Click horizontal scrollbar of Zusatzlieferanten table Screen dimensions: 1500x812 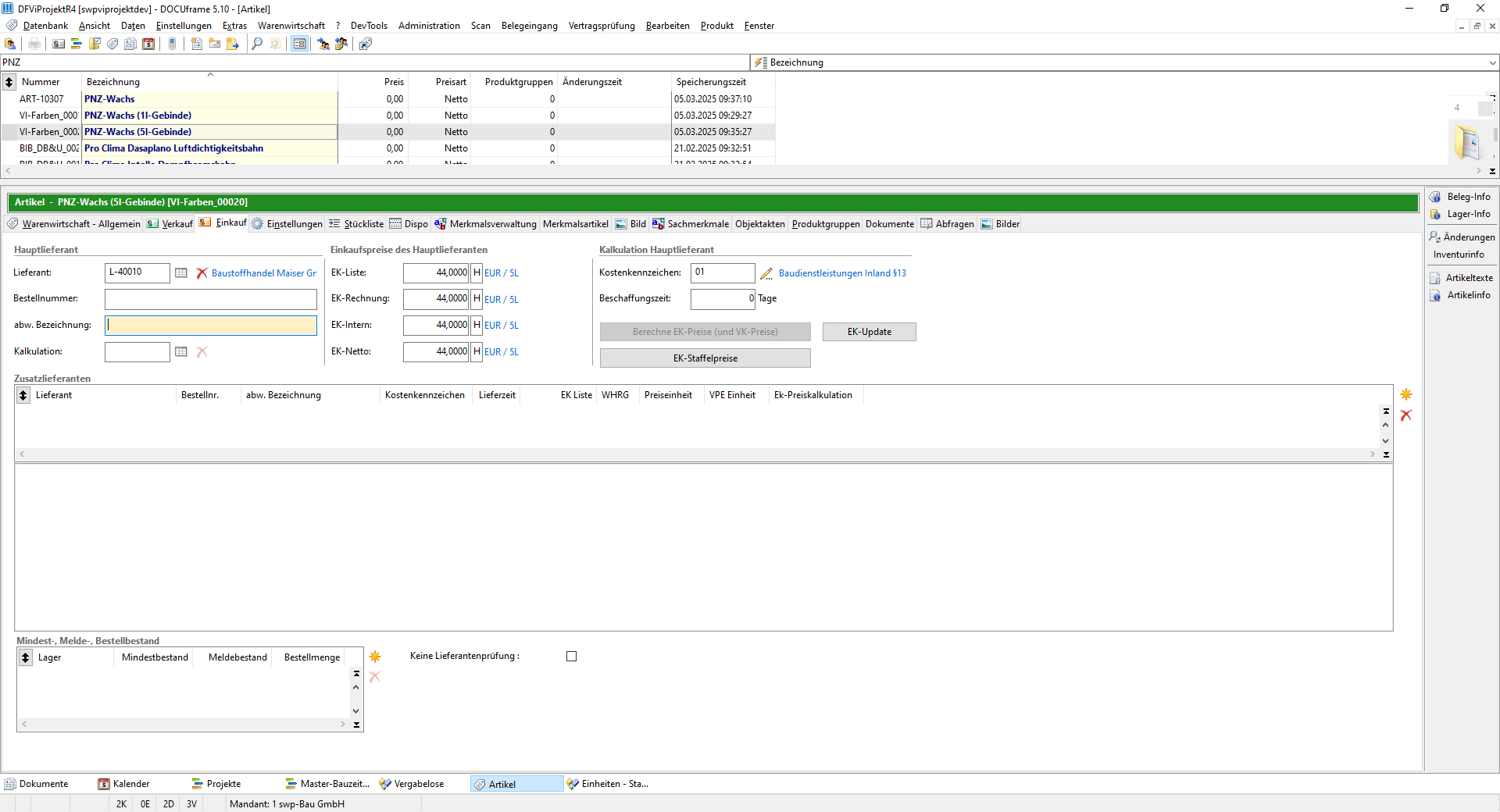click(x=697, y=454)
